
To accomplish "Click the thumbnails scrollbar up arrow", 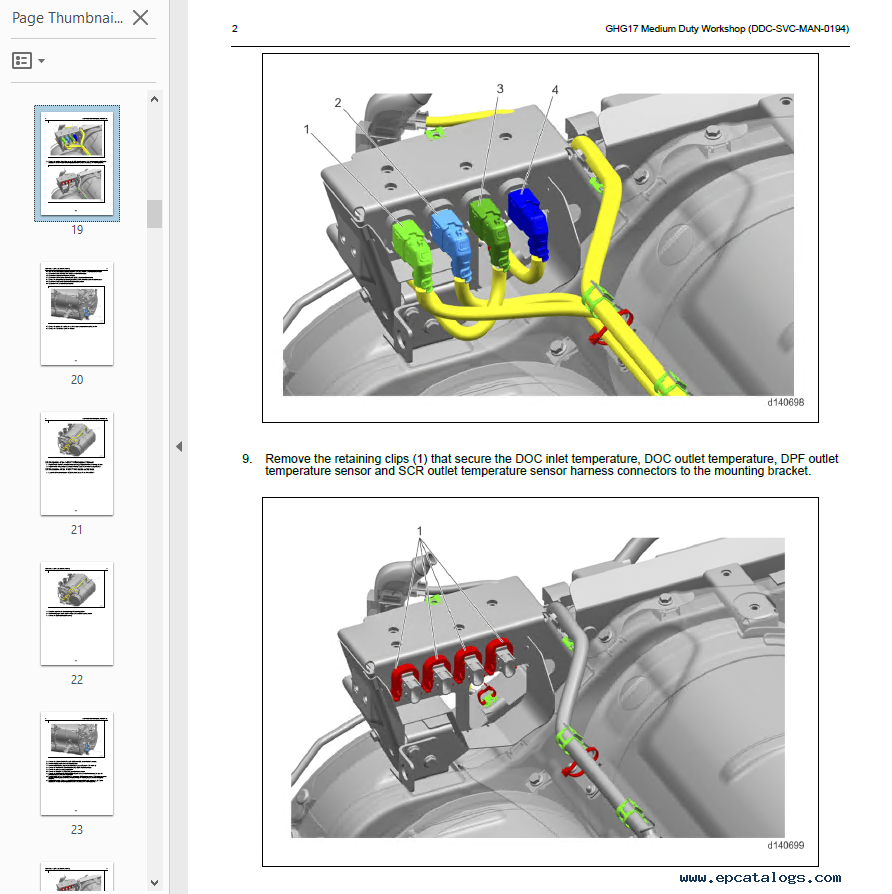I will [154, 98].
